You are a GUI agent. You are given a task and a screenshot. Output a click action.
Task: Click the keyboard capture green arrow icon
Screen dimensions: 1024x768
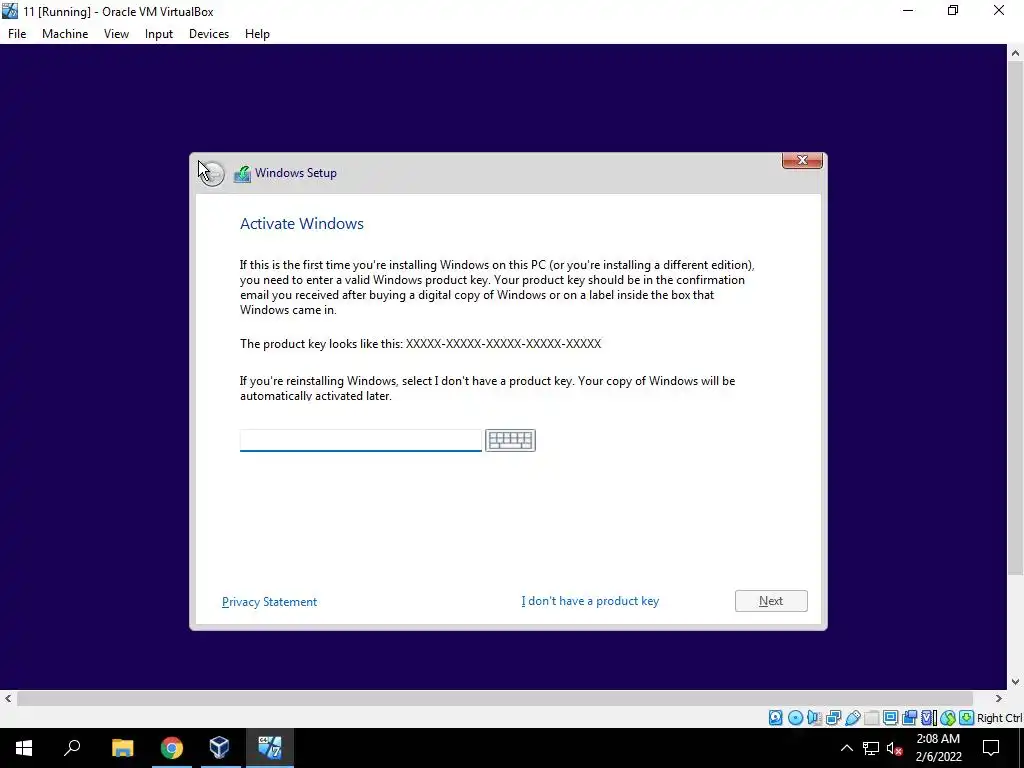click(967, 718)
